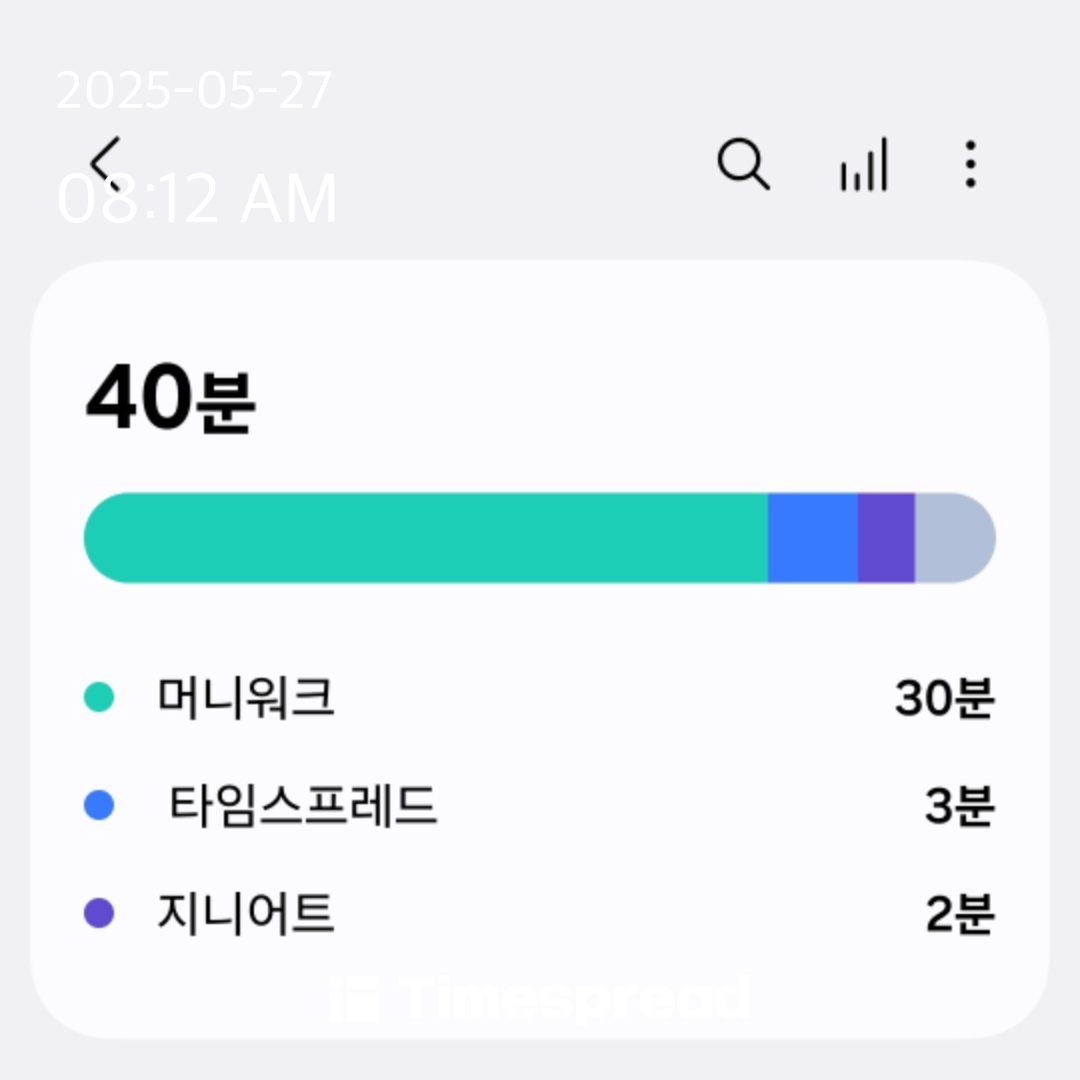Click the gray segment of usage bar

click(x=955, y=537)
